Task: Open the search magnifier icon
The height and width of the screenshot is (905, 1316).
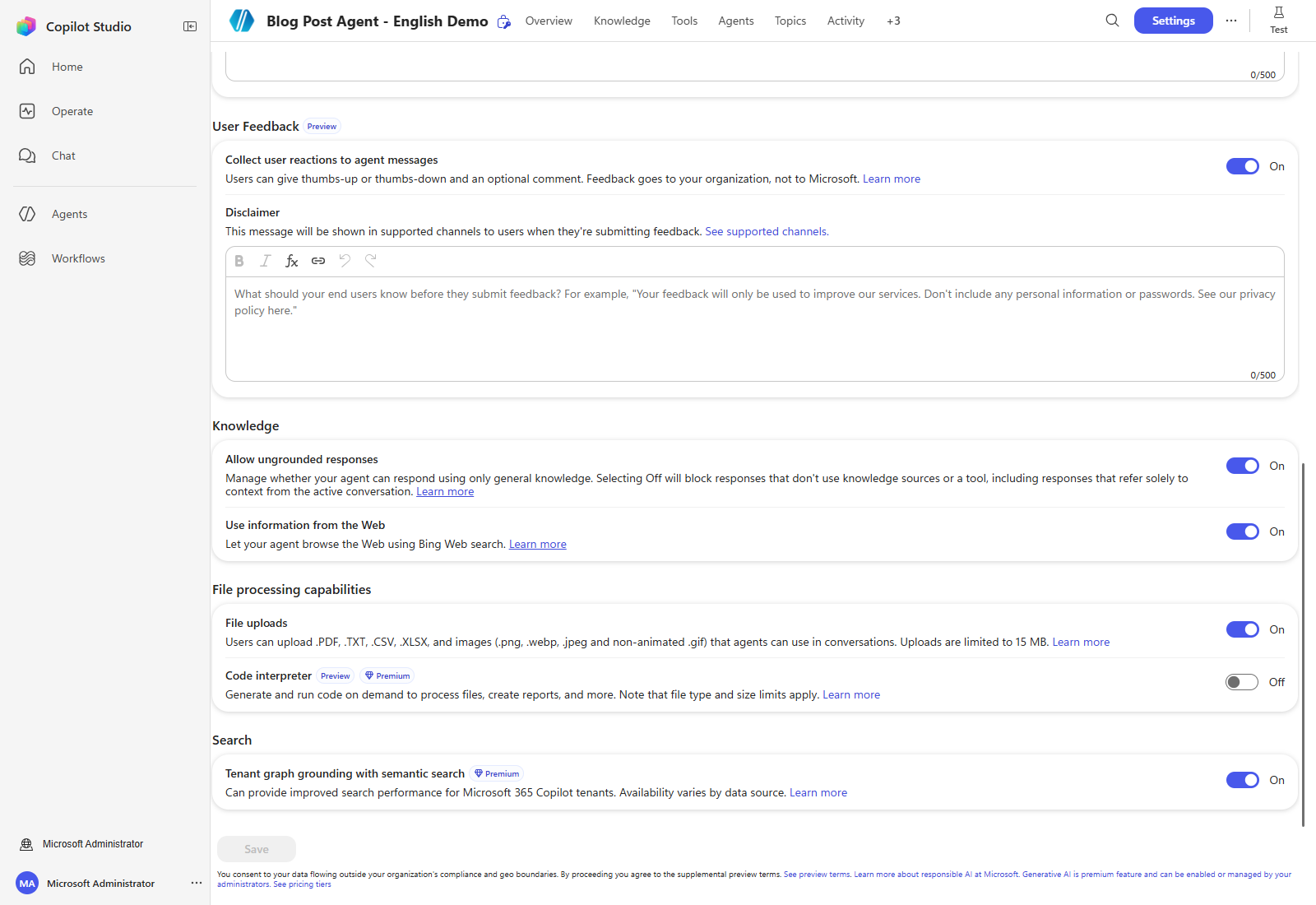Action: 1112,21
